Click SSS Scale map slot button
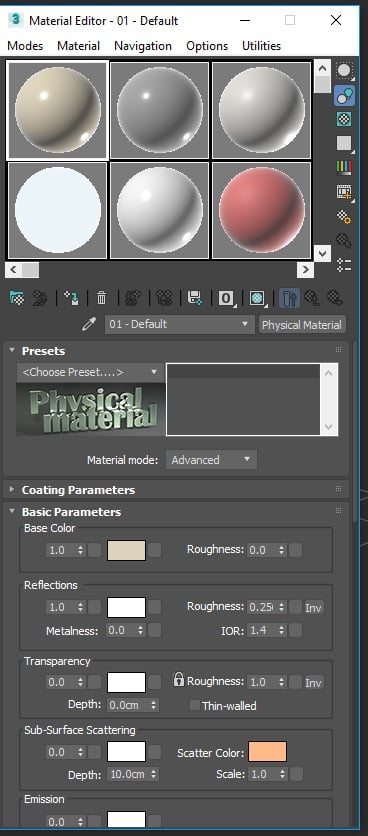Image resolution: width=368 pixels, height=836 pixels. 296,774
